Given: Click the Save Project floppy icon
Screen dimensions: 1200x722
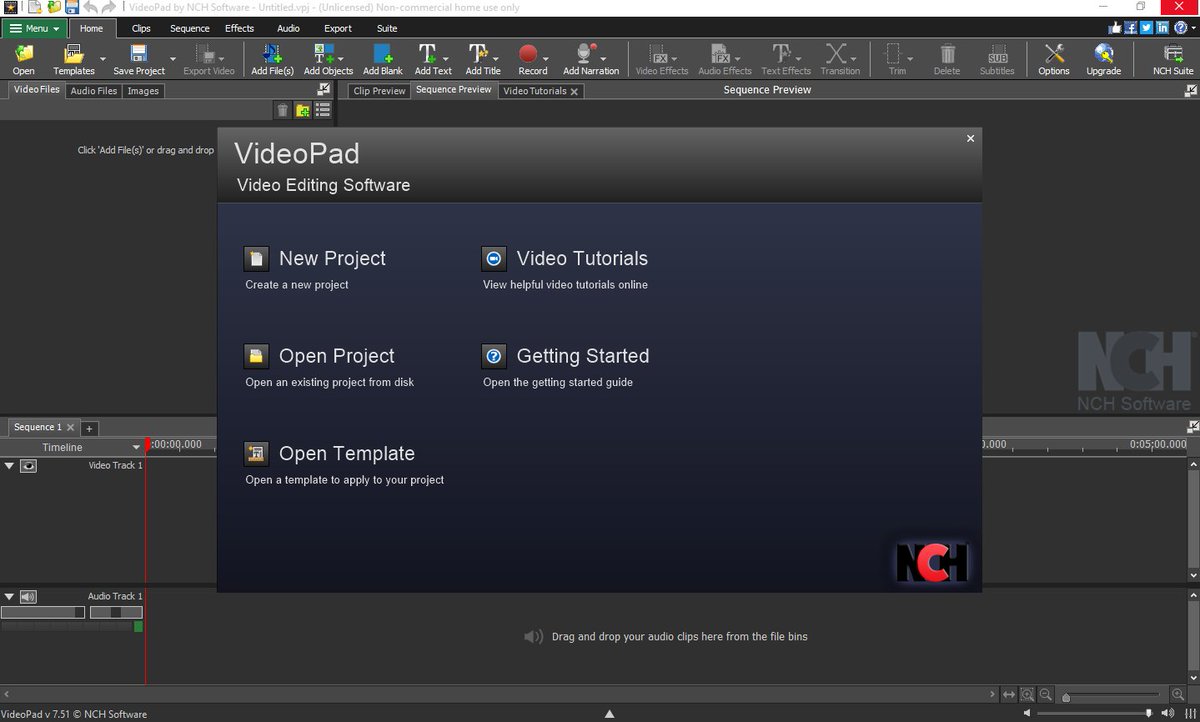Looking at the screenshot, I should [139, 54].
